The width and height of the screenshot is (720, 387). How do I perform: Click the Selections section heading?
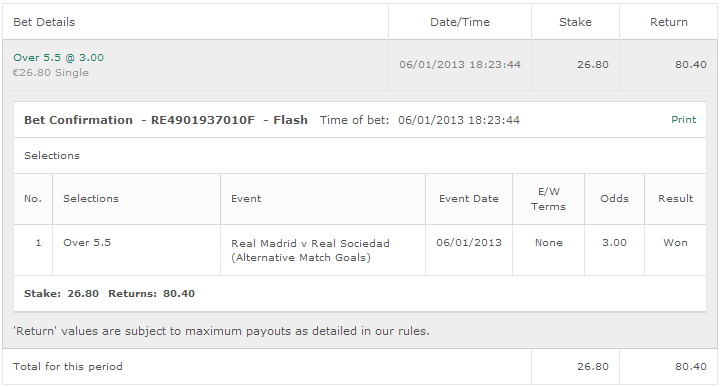tap(52, 156)
